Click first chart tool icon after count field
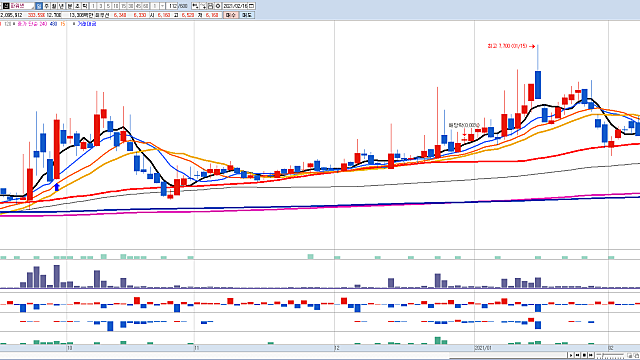Screen dimensions: 640x360 (x=195, y=6)
